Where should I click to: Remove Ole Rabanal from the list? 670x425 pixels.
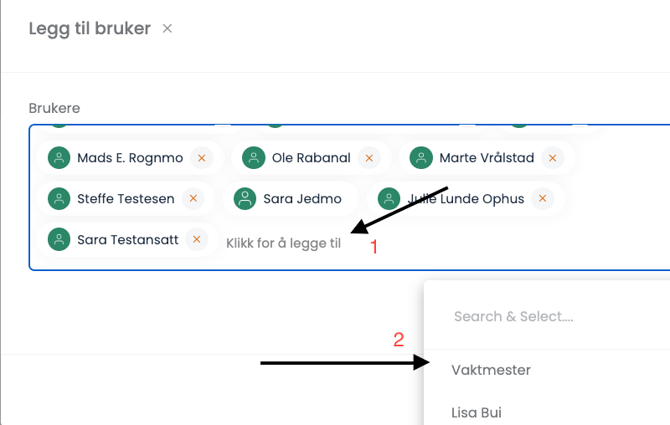[x=369, y=158]
